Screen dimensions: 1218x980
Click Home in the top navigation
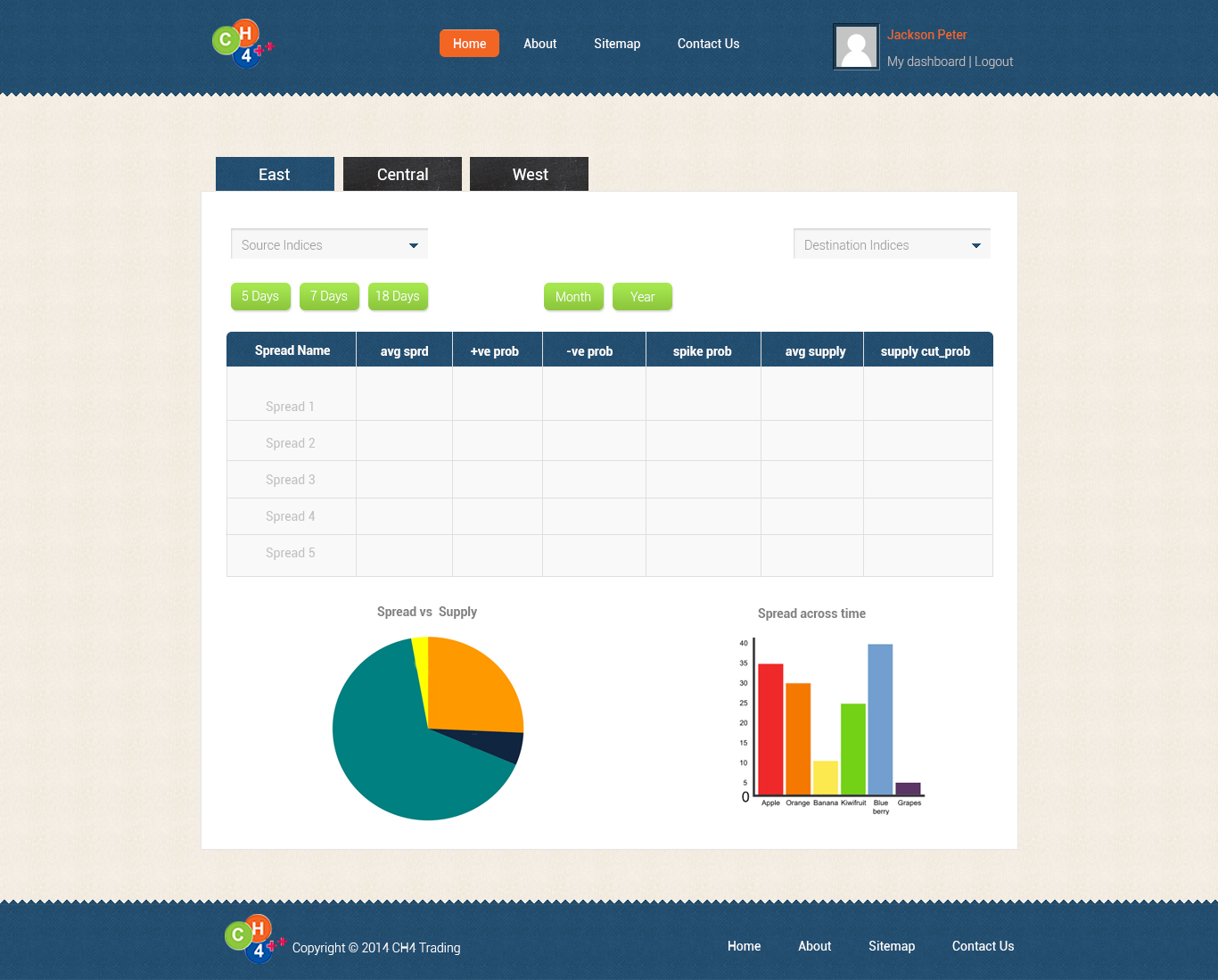(x=469, y=43)
